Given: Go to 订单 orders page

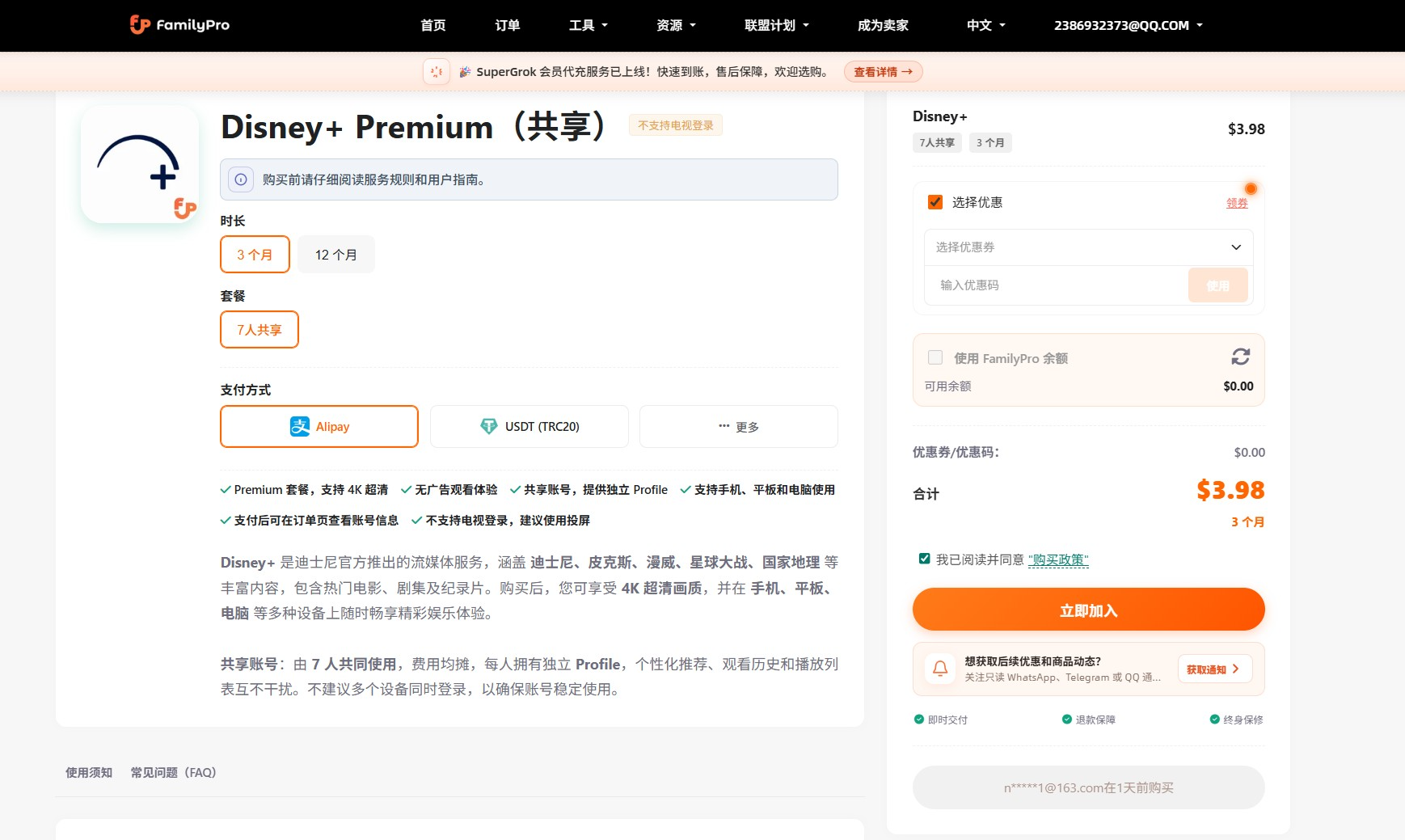Looking at the screenshot, I should pos(508,25).
